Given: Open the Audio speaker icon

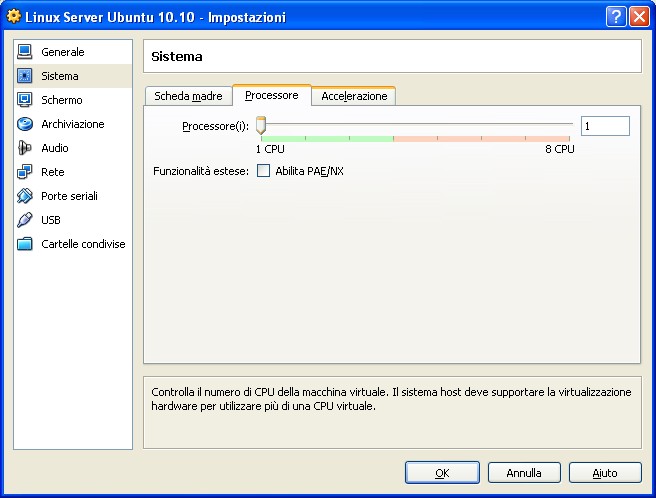Looking at the screenshot, I should click(x=25, y=148).
